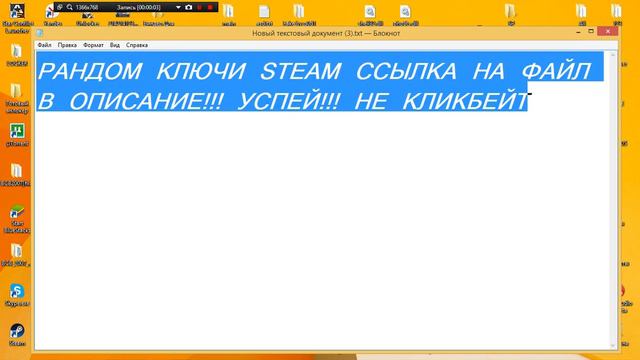Open the recorder bar dropdown arrow

[x=178, y=7]
